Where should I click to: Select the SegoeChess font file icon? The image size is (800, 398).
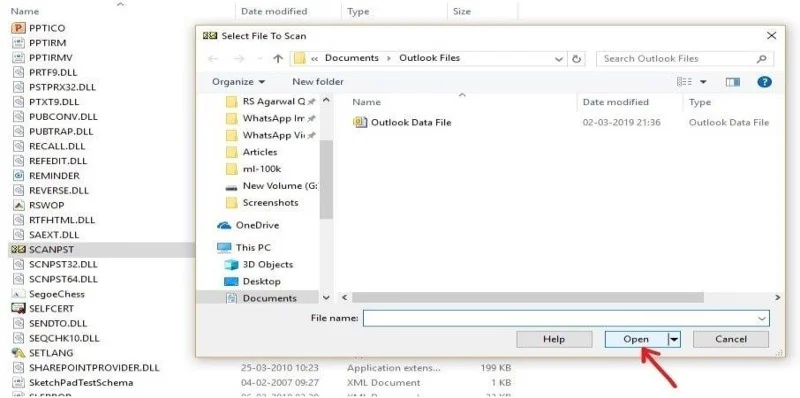18,294
